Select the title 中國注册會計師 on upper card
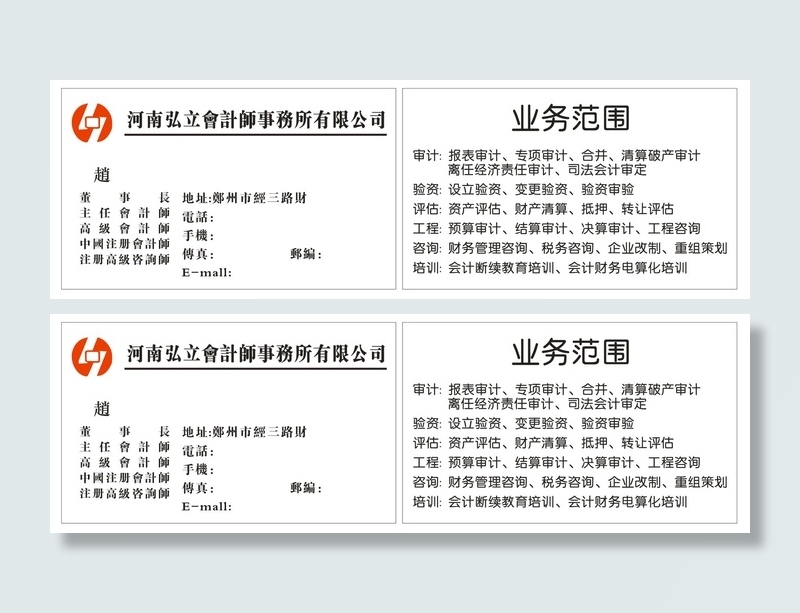 124,243
